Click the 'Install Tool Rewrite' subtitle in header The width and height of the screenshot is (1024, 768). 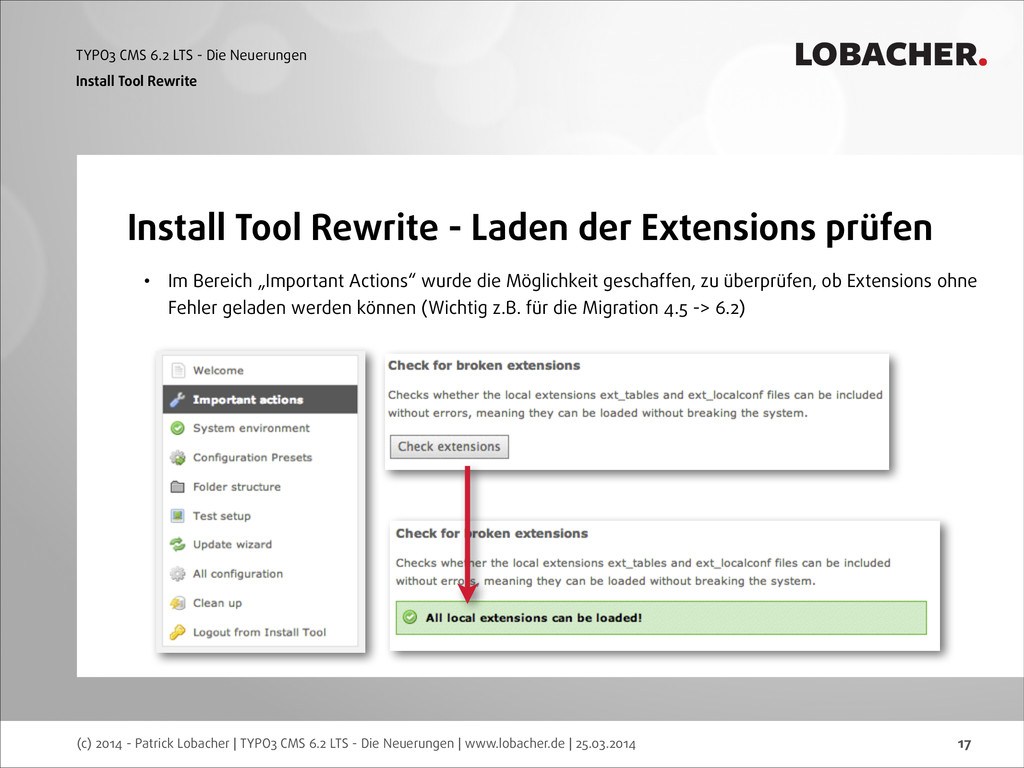tap(136, 81)
